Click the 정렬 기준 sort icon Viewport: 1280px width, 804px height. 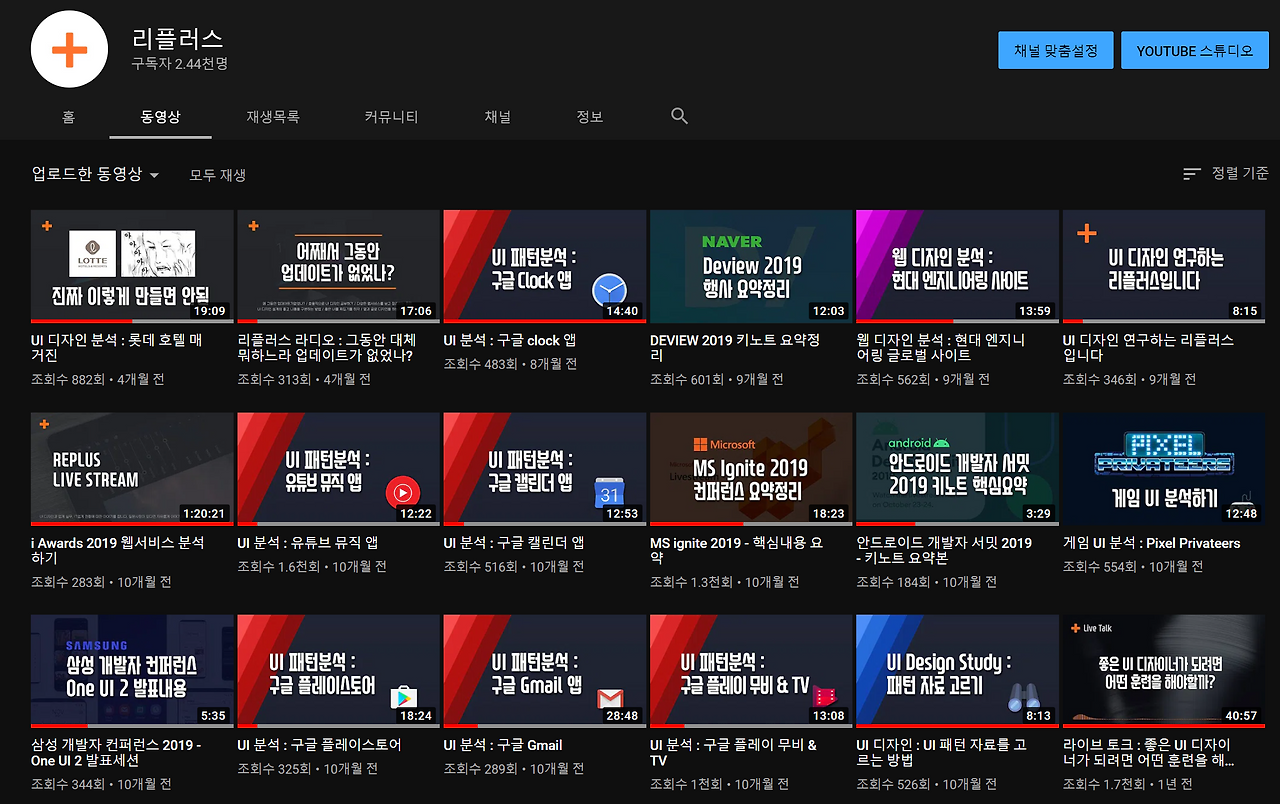[1191, 174]
